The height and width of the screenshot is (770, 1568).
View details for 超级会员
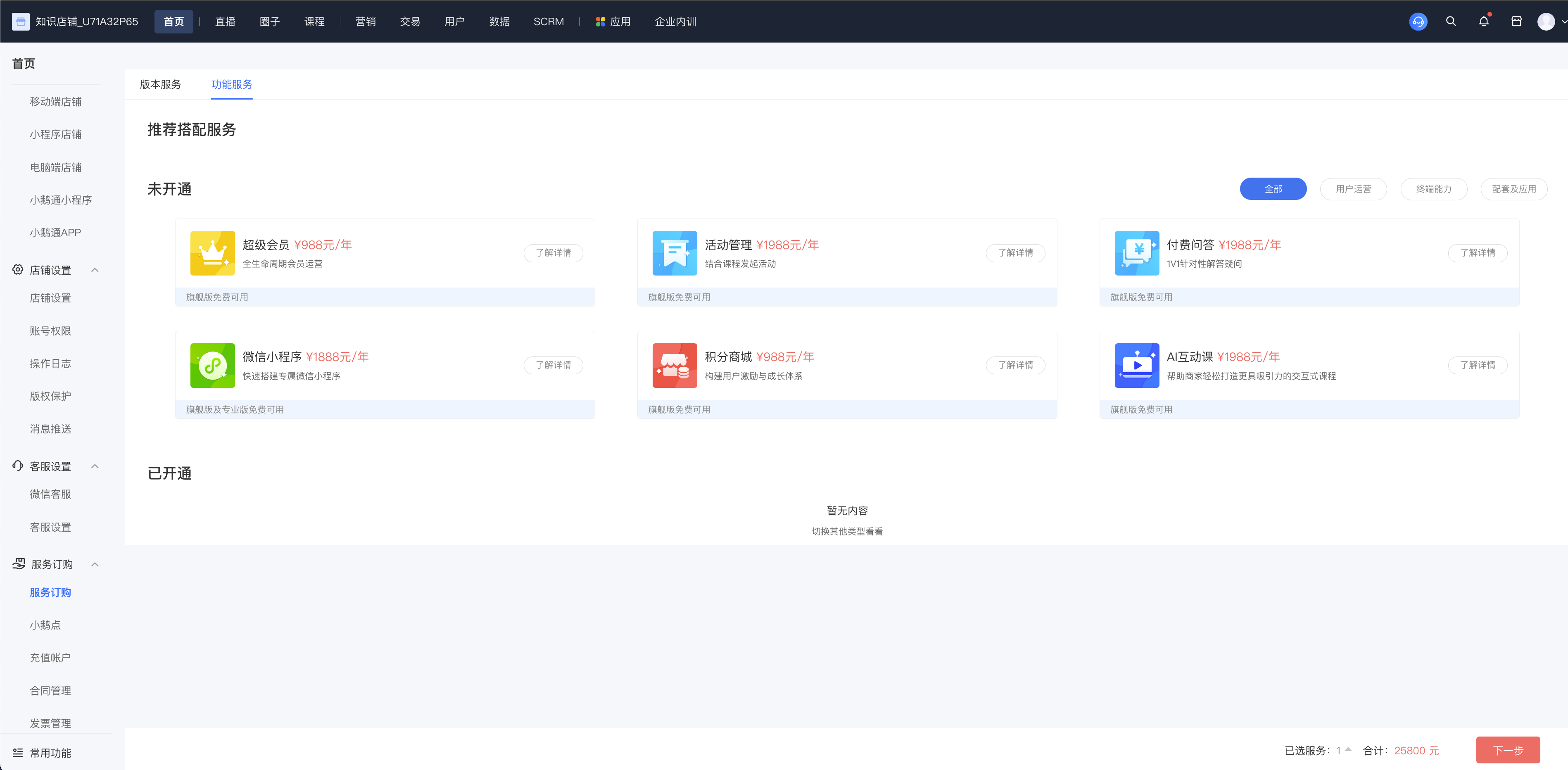(x=554, y=253)
